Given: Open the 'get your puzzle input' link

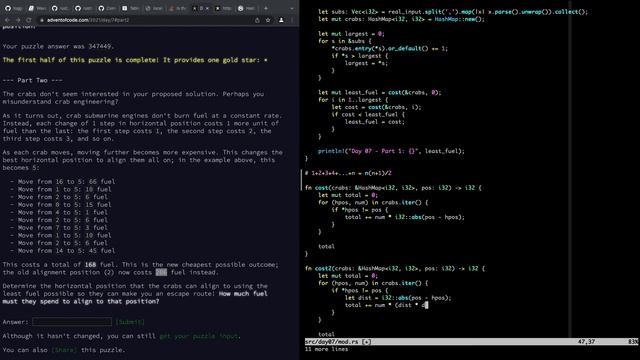Looking at the screenshot, I should click(199, 336).
